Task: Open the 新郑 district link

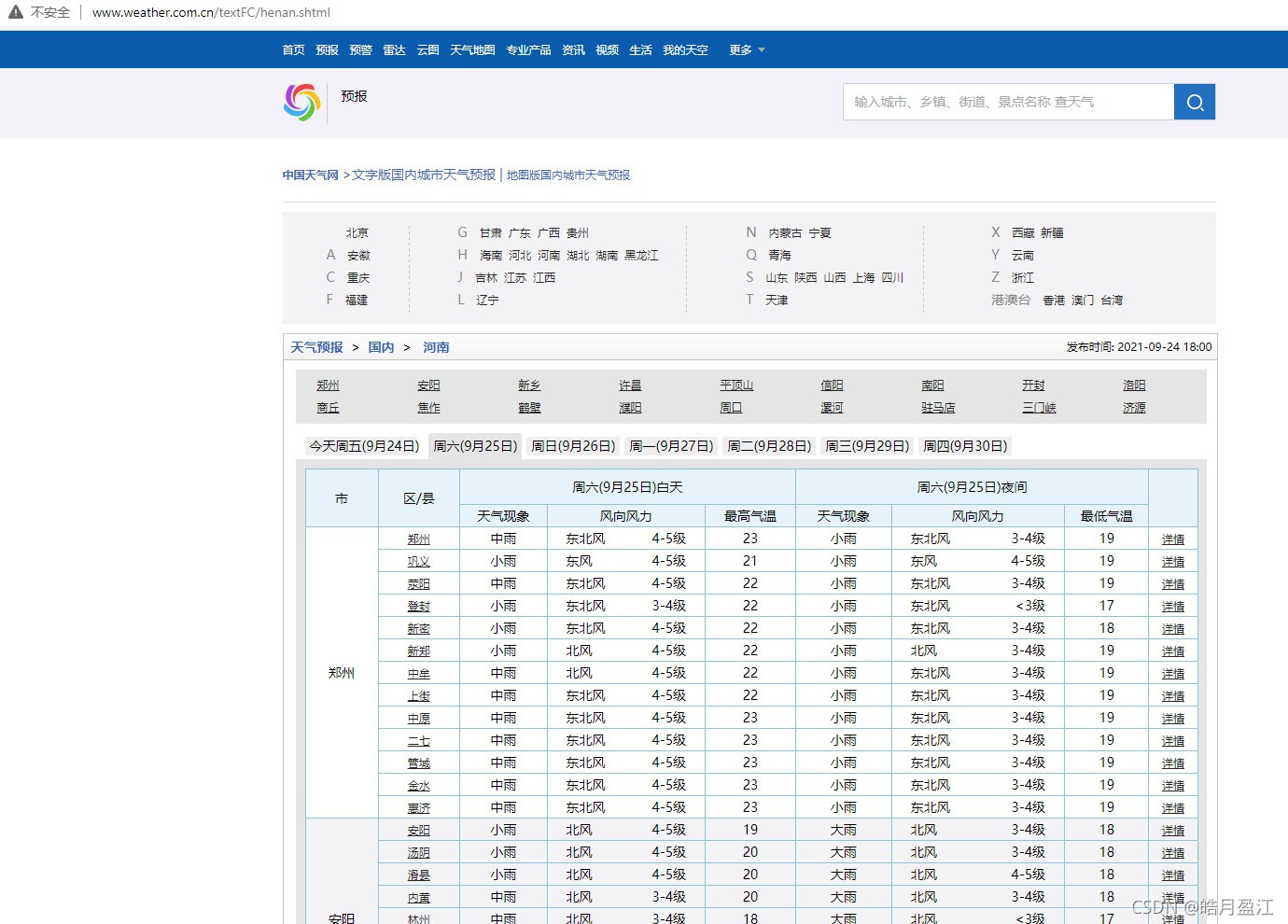Action: pyautogui.click(x=419, y=651)
